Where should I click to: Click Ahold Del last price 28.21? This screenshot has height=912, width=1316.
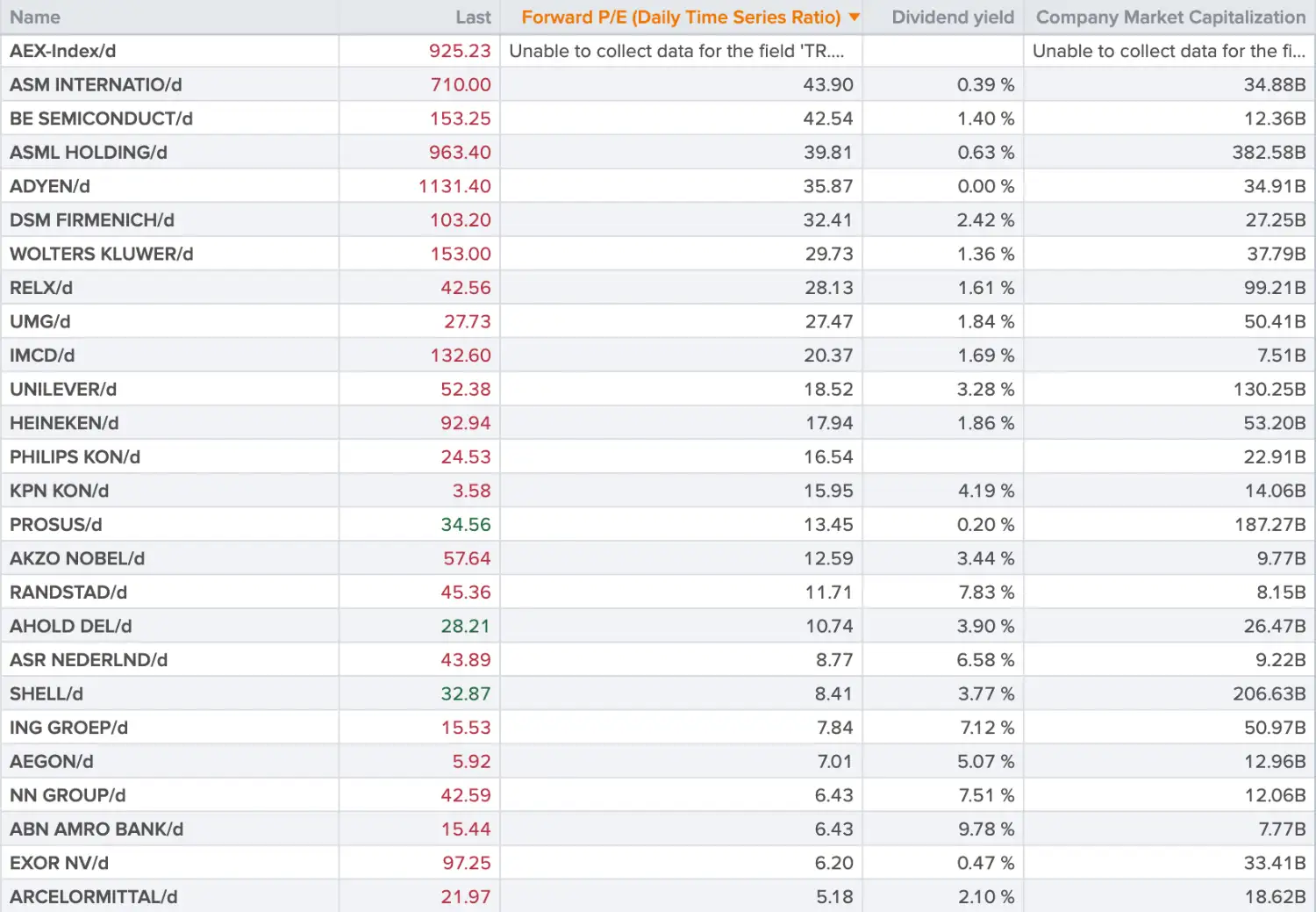466,626
